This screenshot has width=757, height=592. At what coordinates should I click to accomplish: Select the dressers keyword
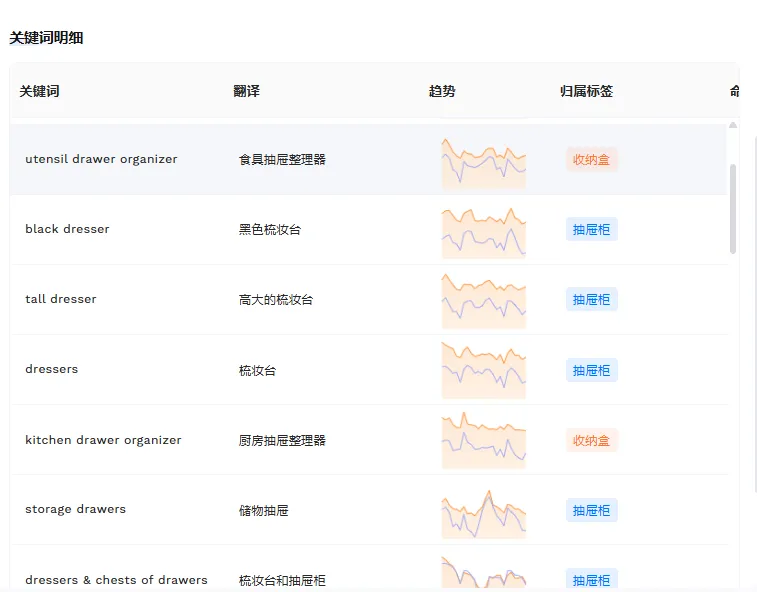click(51, 369)
